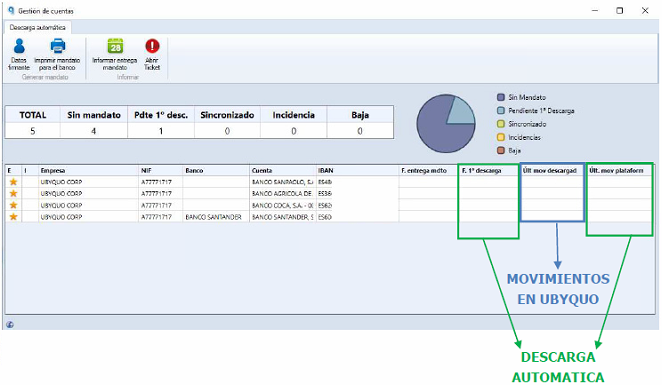The image size is (662, 385).
Task: Click the globe icon in status bar
Action: tap(10, 324)
